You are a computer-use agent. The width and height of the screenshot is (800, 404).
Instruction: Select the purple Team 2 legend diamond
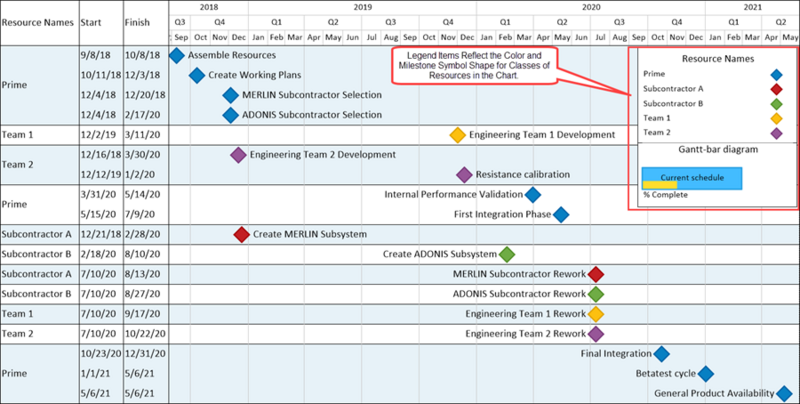pos(777,134)
